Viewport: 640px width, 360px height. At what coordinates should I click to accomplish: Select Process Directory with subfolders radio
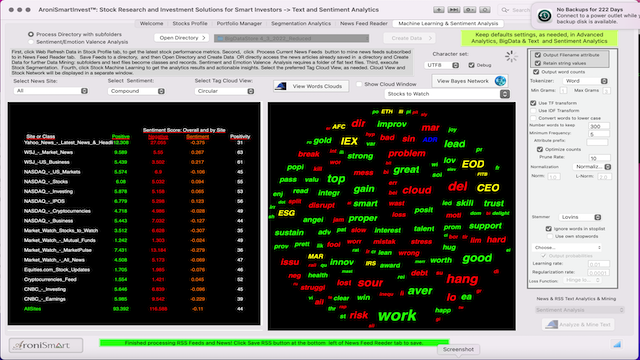[31, 34]
